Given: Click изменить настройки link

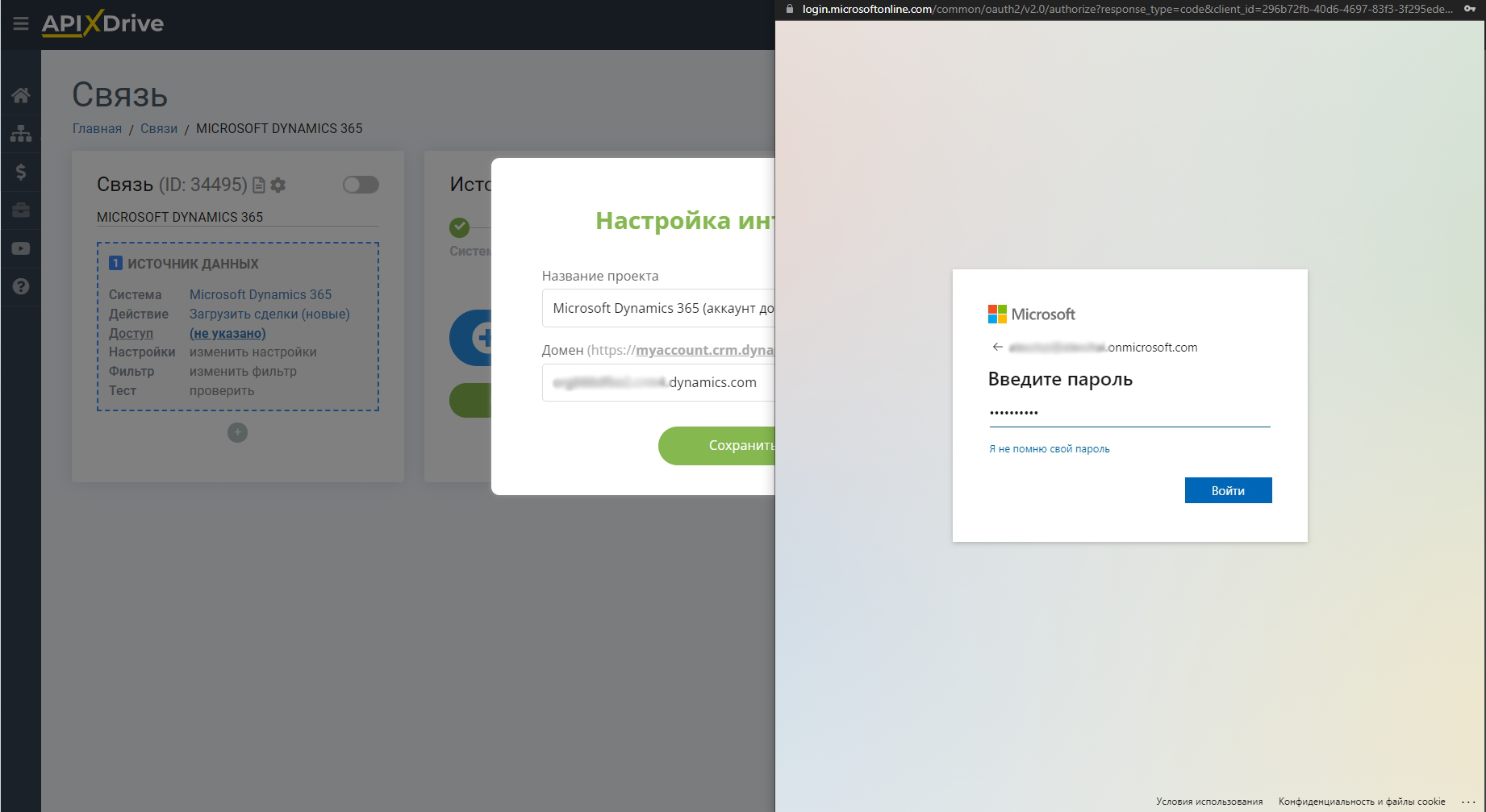Looking at the screenshot, I should pos(253,352).
